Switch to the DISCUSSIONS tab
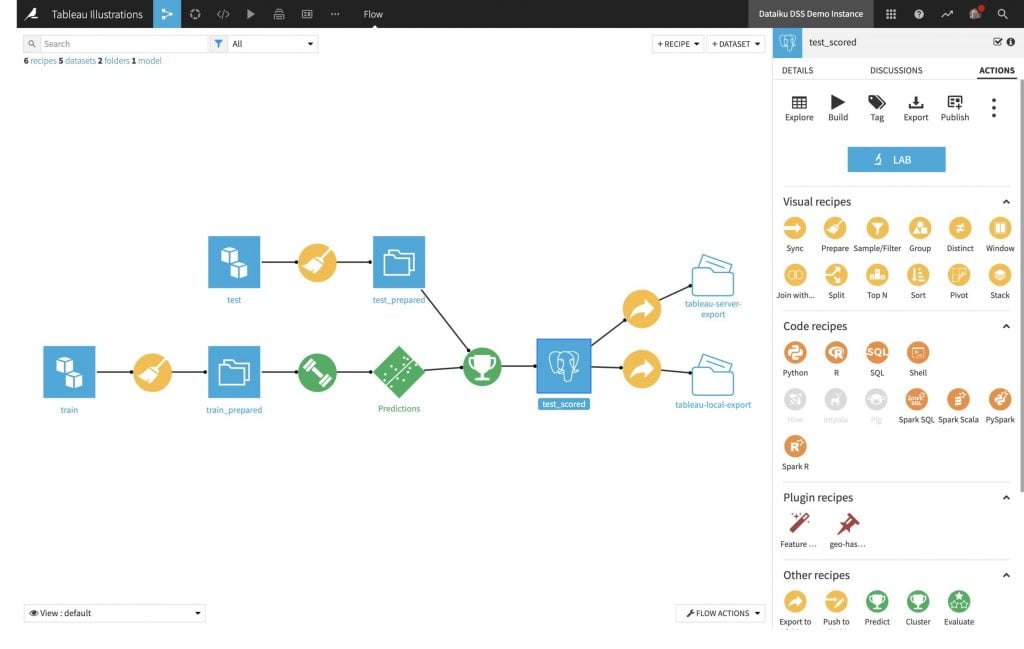 click(x=896, y=71)
